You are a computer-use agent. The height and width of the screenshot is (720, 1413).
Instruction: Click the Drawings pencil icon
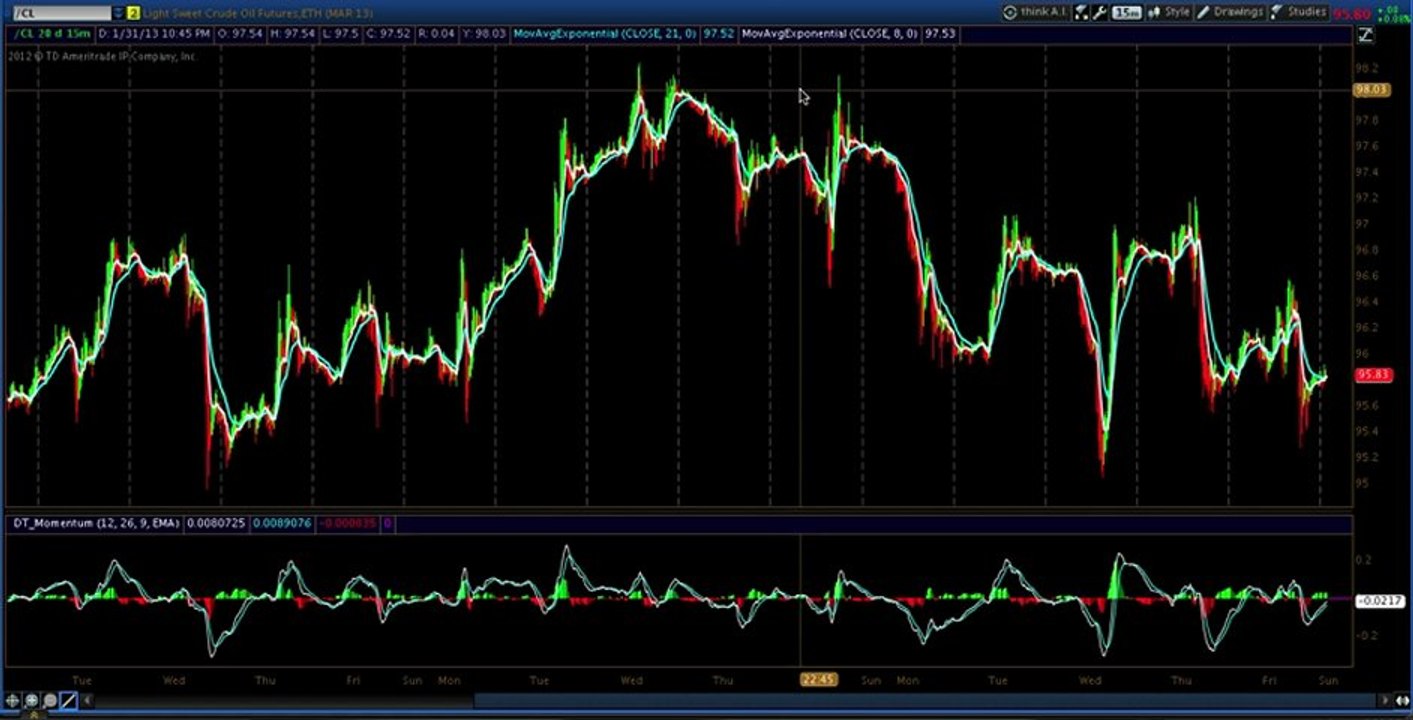1203,13
